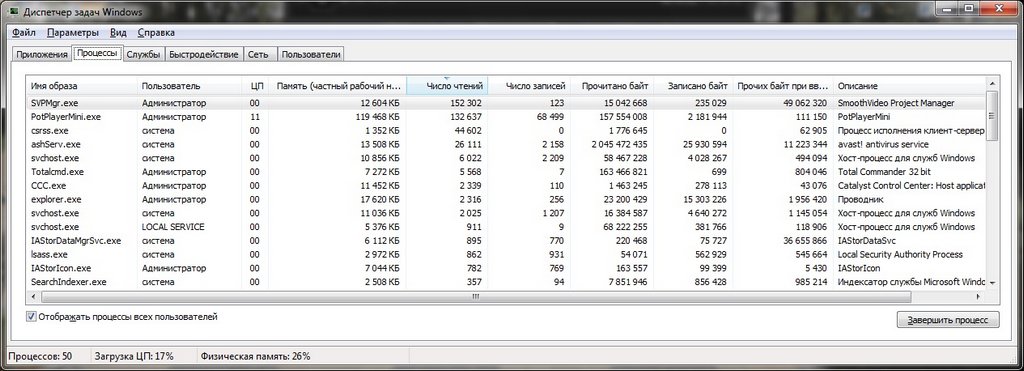Viewport: 1024px width, 371px height.
Task: Sort by the ЦП column header
Action: pyautogui.click(x=255, y=86)
